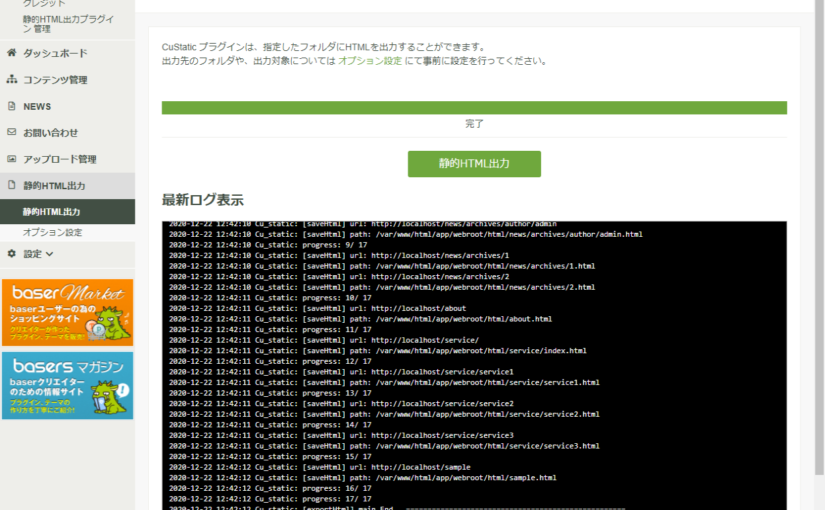Screen dimensions: 825x510
Task: Follow the green オプション設定 link in description
Action: pos(370,61)
